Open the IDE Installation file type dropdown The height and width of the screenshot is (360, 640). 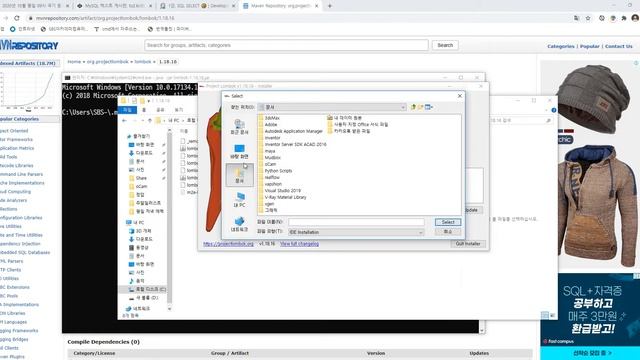point(420,232)
